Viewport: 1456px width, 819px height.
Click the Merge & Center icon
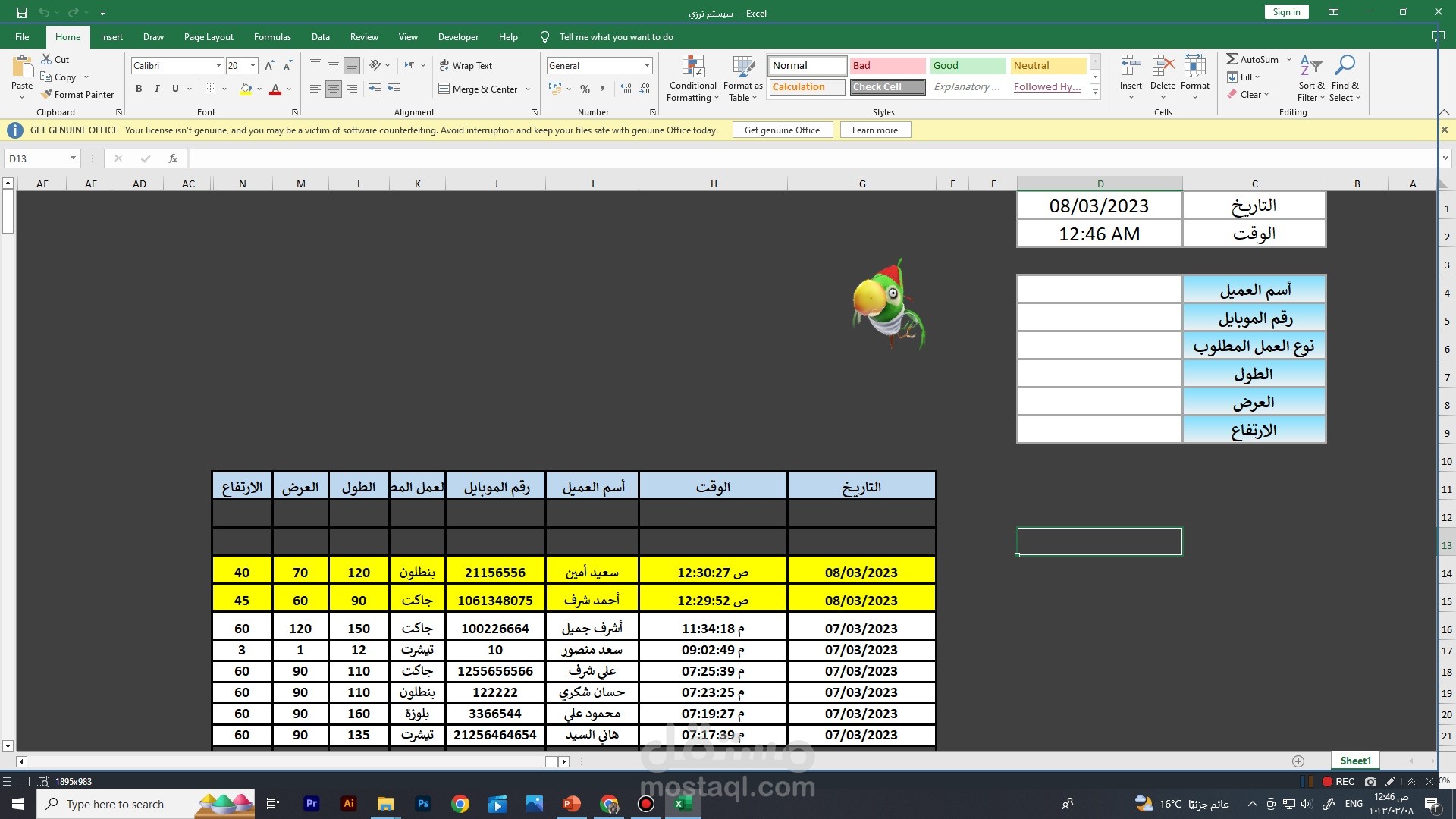coord(444,89)
